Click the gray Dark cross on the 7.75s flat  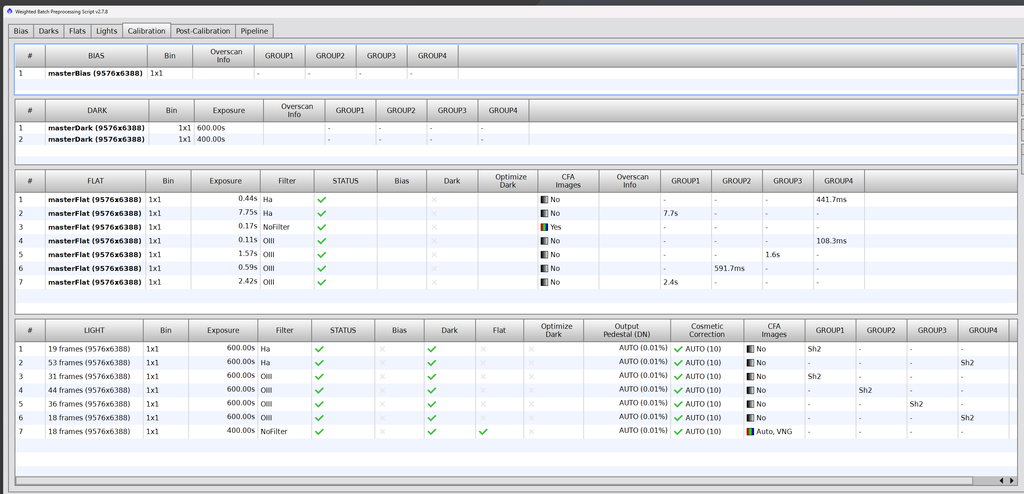click(434, 214)
